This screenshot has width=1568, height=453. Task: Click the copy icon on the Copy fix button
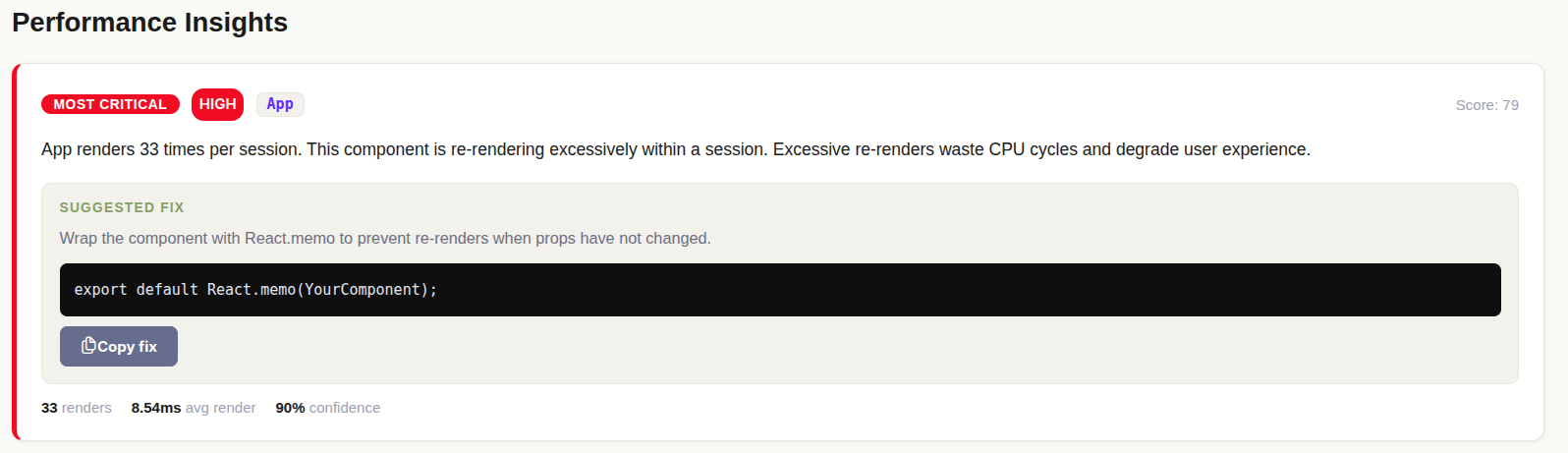(88, 346)
